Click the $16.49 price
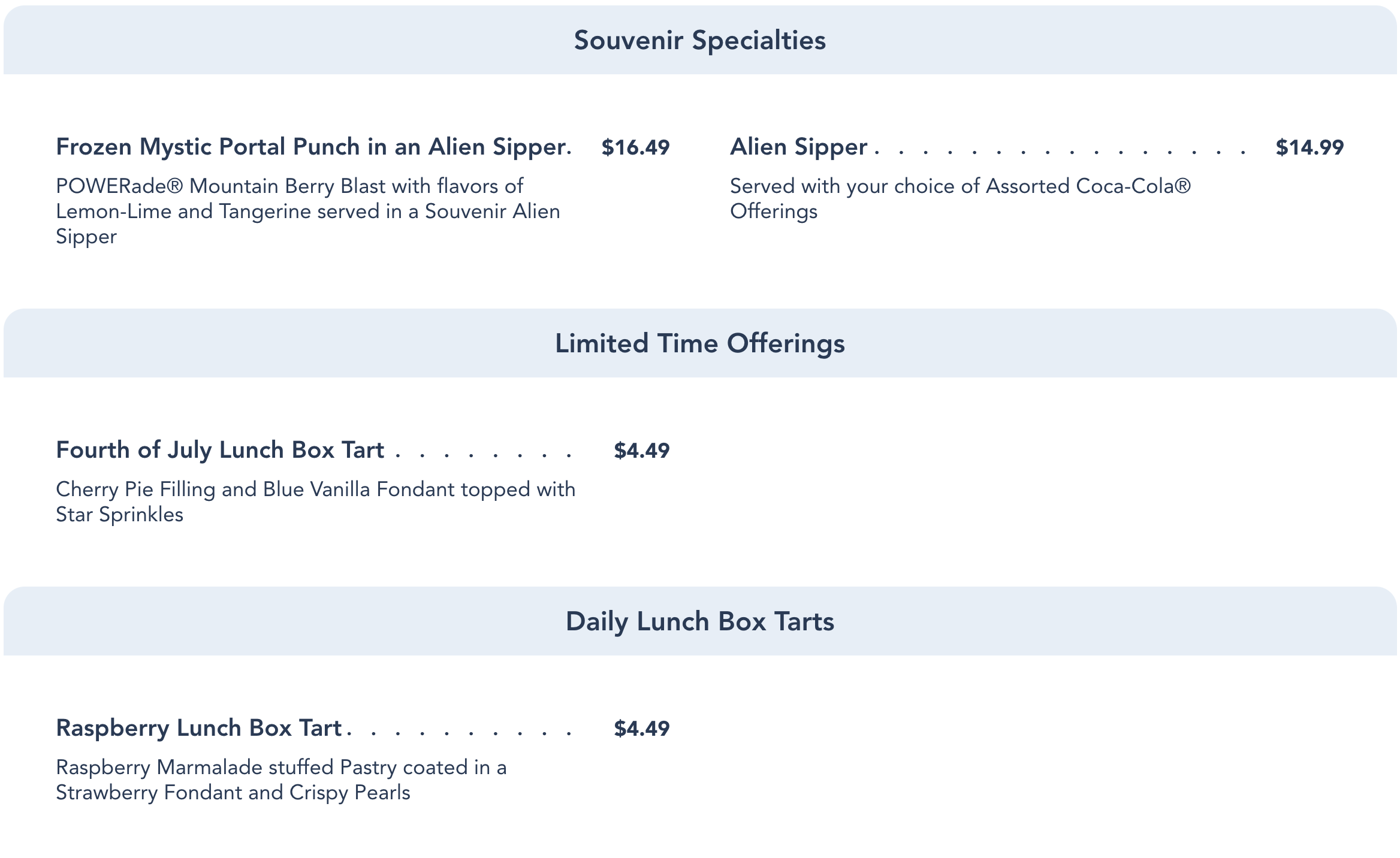 pos(635,147)
